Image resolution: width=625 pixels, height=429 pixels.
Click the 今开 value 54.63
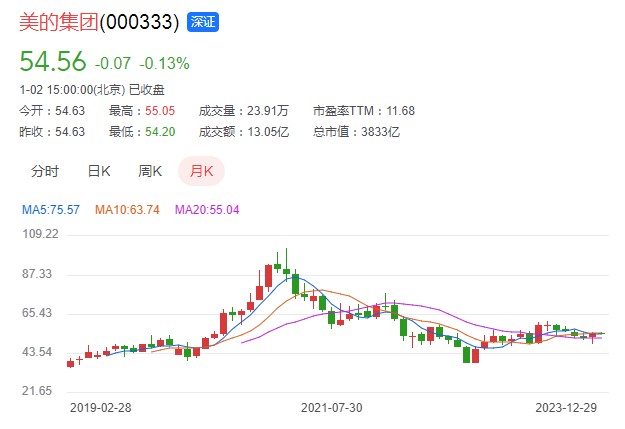tap(70, 110)
